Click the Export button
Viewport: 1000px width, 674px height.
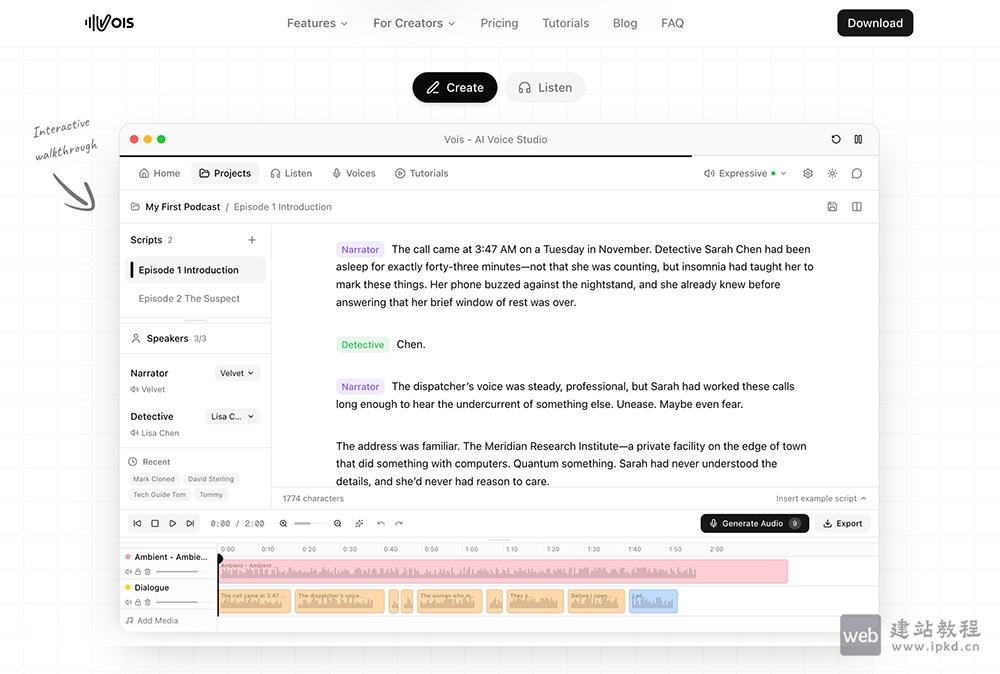pyautogui.click(x=842, y=523)
